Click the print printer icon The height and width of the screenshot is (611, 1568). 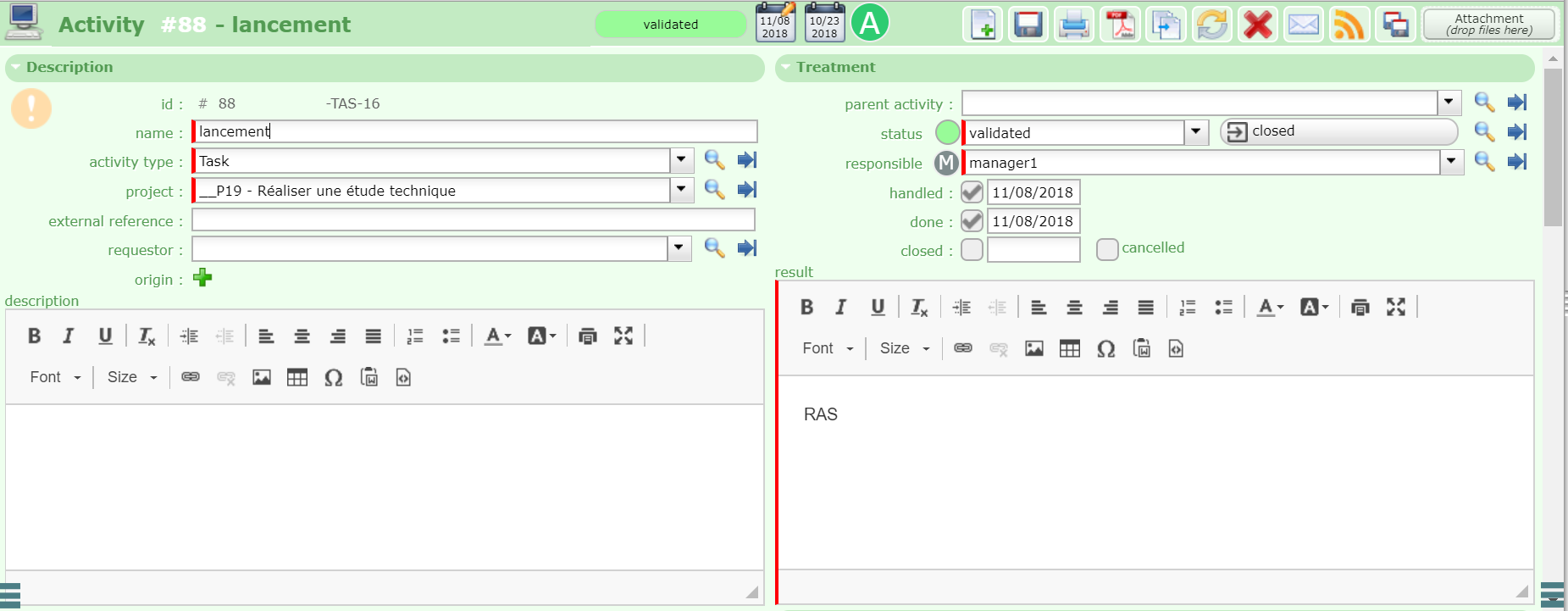pyautogui.click(x=1074, y=25)
